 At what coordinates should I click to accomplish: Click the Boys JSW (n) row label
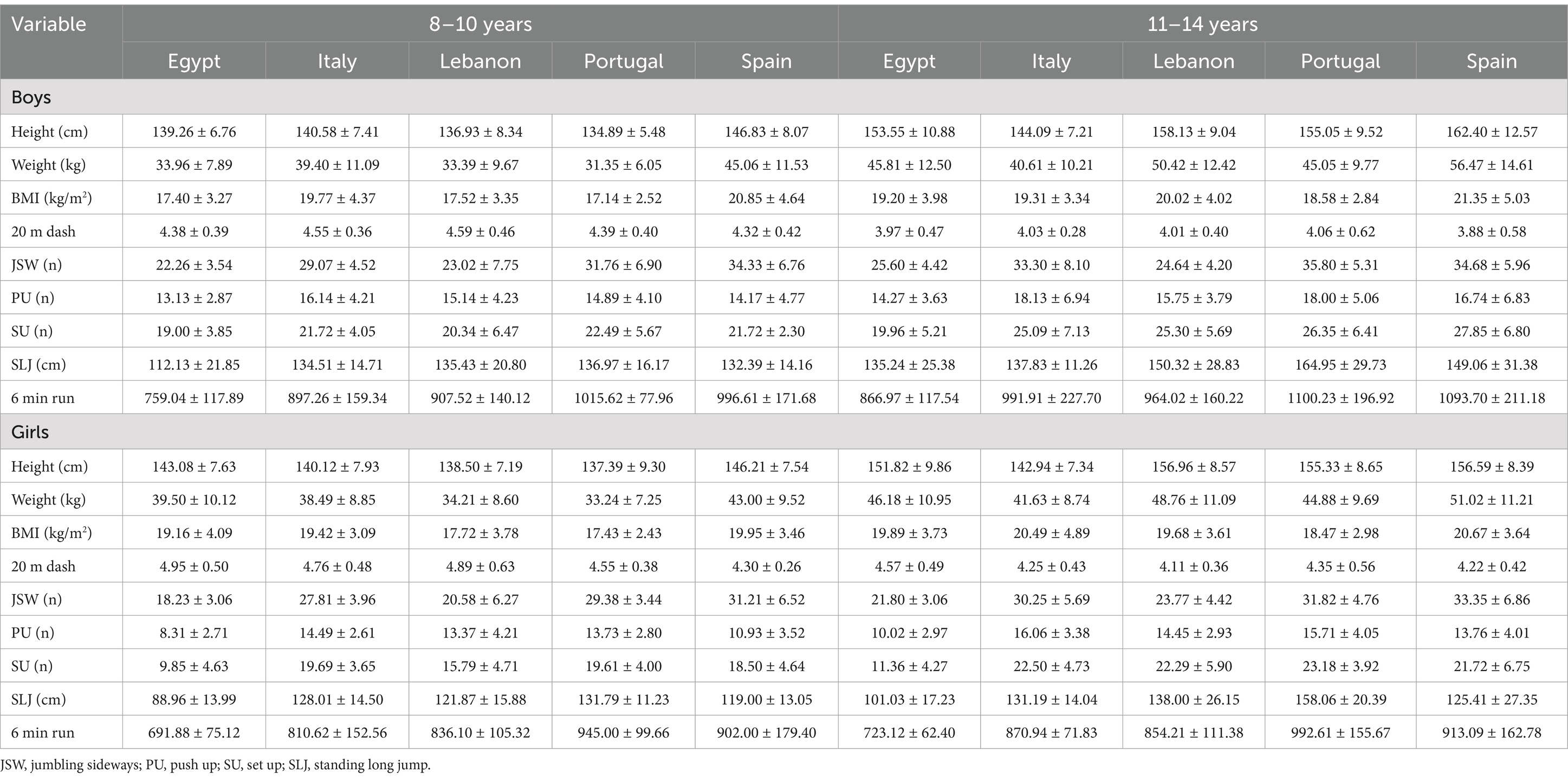tap(36, 265)
